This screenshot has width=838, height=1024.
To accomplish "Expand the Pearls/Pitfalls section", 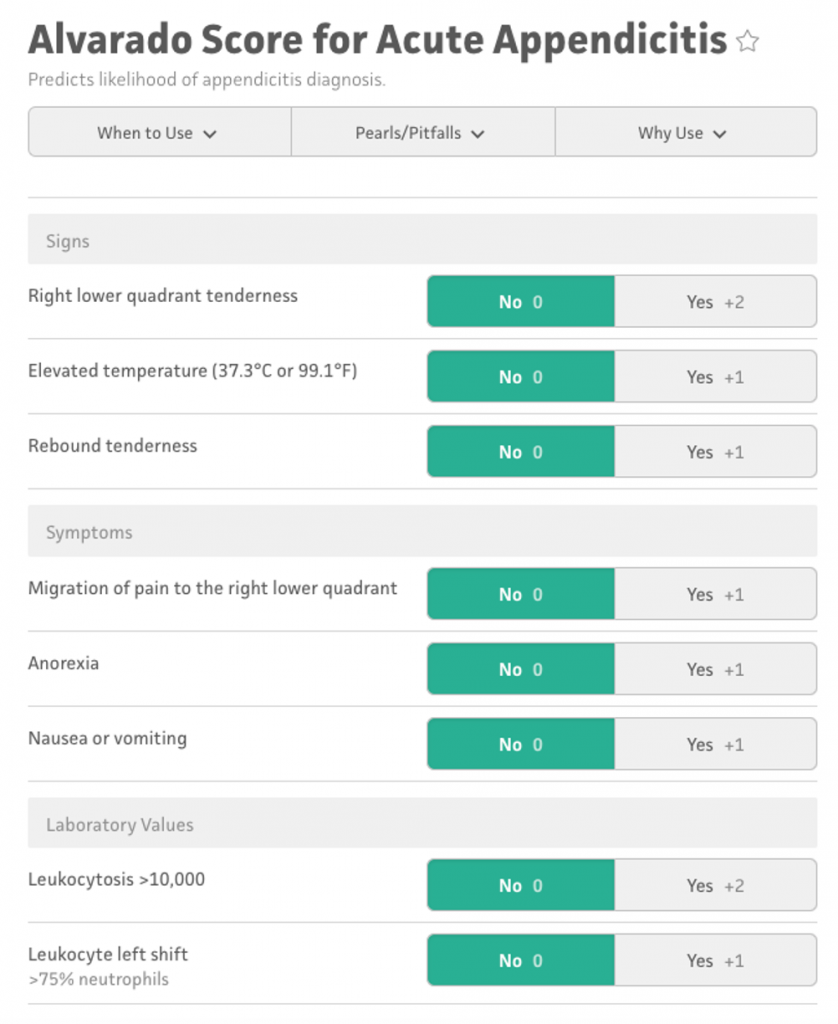I will pos(422,132).
